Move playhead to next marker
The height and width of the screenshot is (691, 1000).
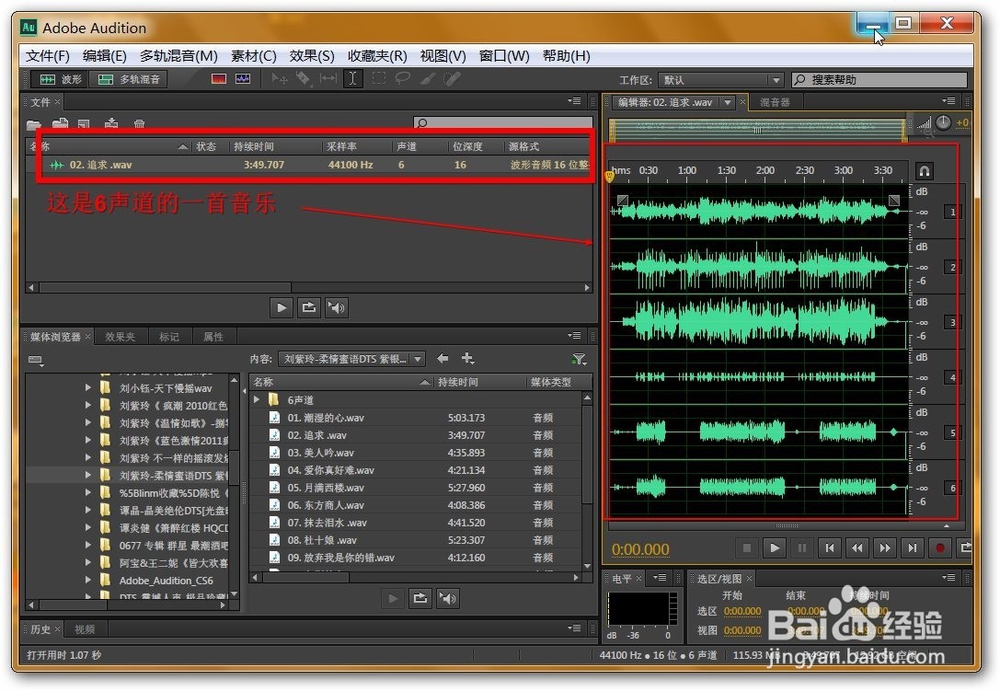913,547
